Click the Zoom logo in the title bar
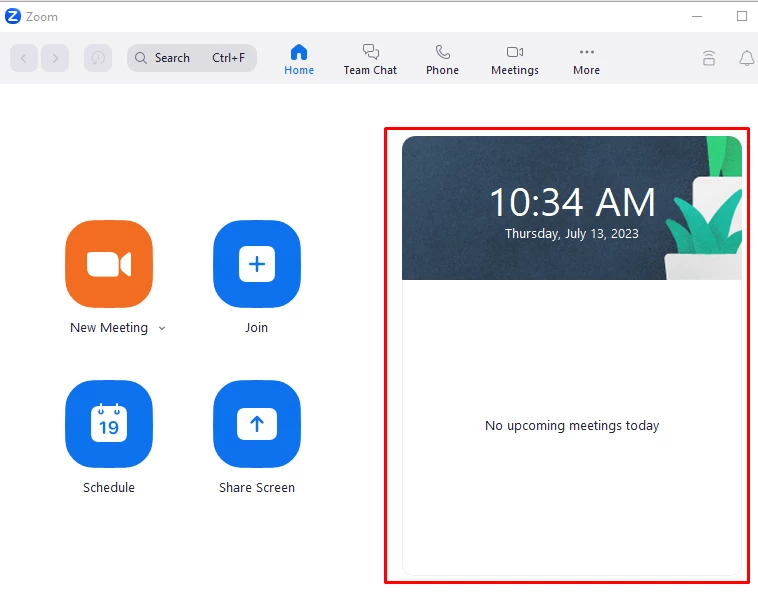This screenshot has width=758, height=609. (13, 16)
